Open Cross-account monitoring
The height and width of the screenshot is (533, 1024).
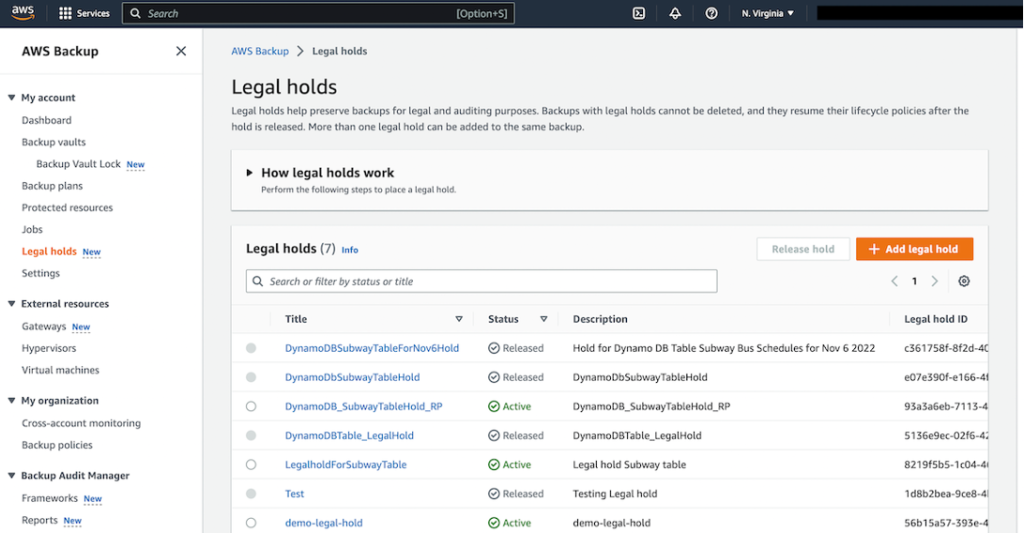coord(81,423)
